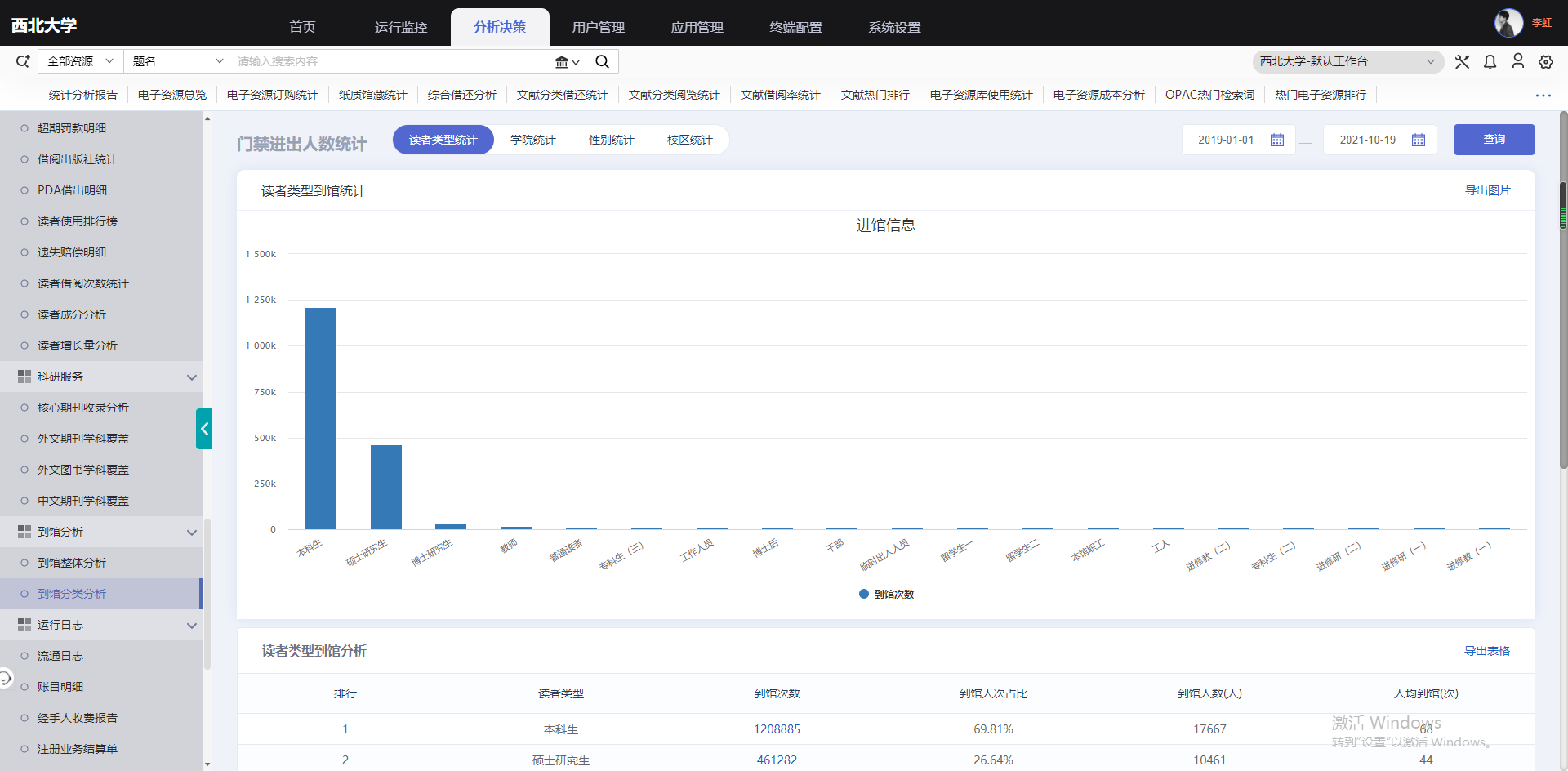Open the settings gear icon
The width and height of the screenshot is (1568, 771).
(x=1545, y=62)
